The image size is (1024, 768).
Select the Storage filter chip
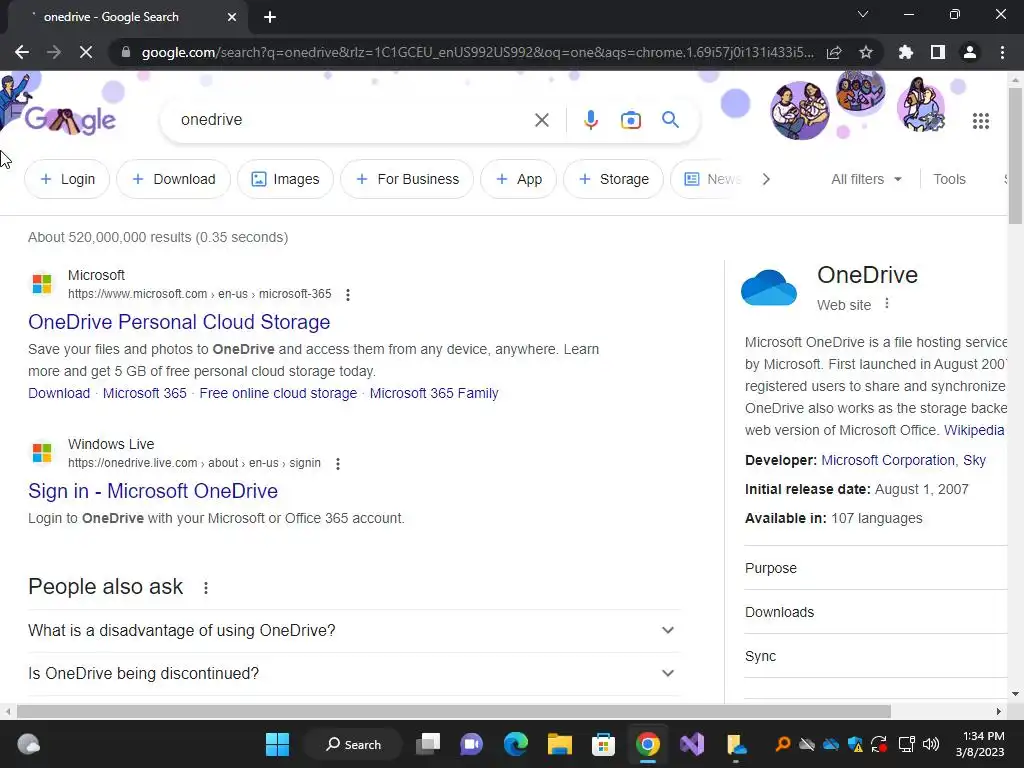(613, 179)
